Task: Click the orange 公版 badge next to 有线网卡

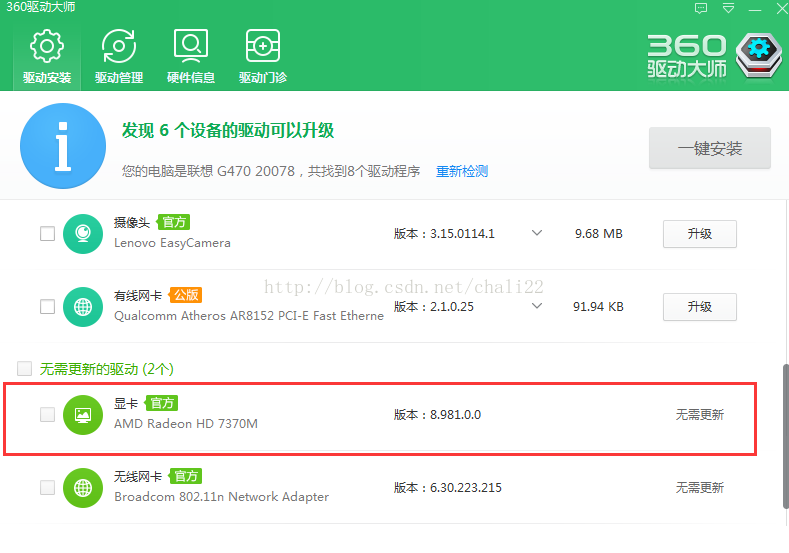Action: pyautogui.click(x=186, y=295)
